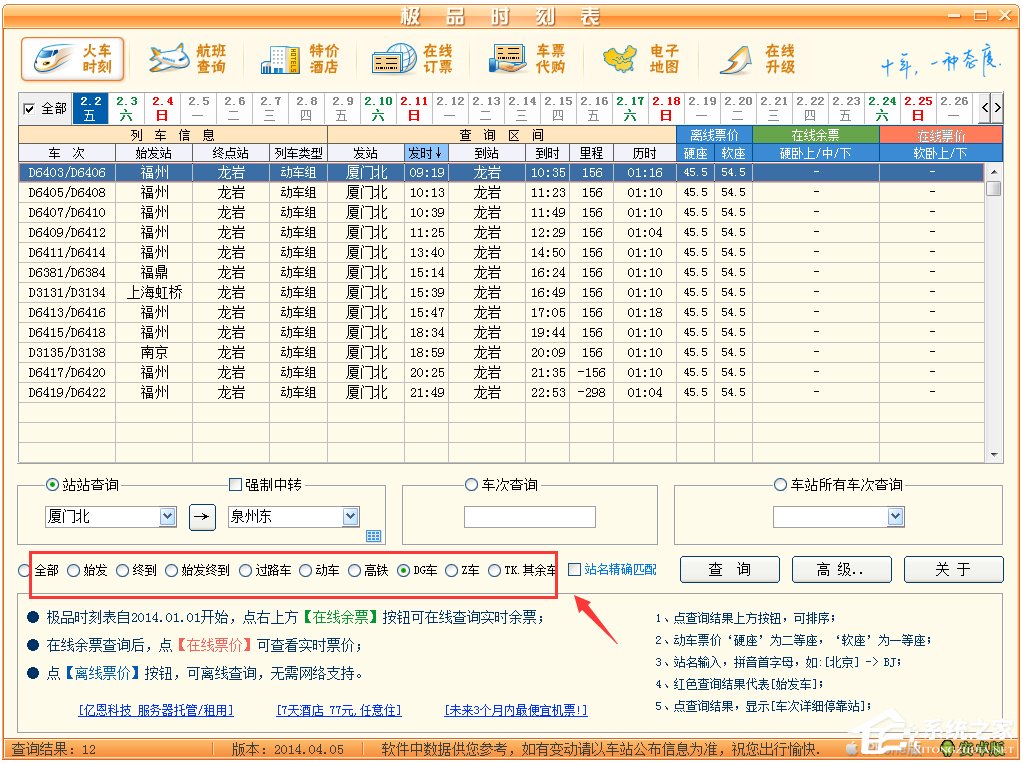
Task: Click the 车次查询 train number input field
Action: [x=530, y=517]
